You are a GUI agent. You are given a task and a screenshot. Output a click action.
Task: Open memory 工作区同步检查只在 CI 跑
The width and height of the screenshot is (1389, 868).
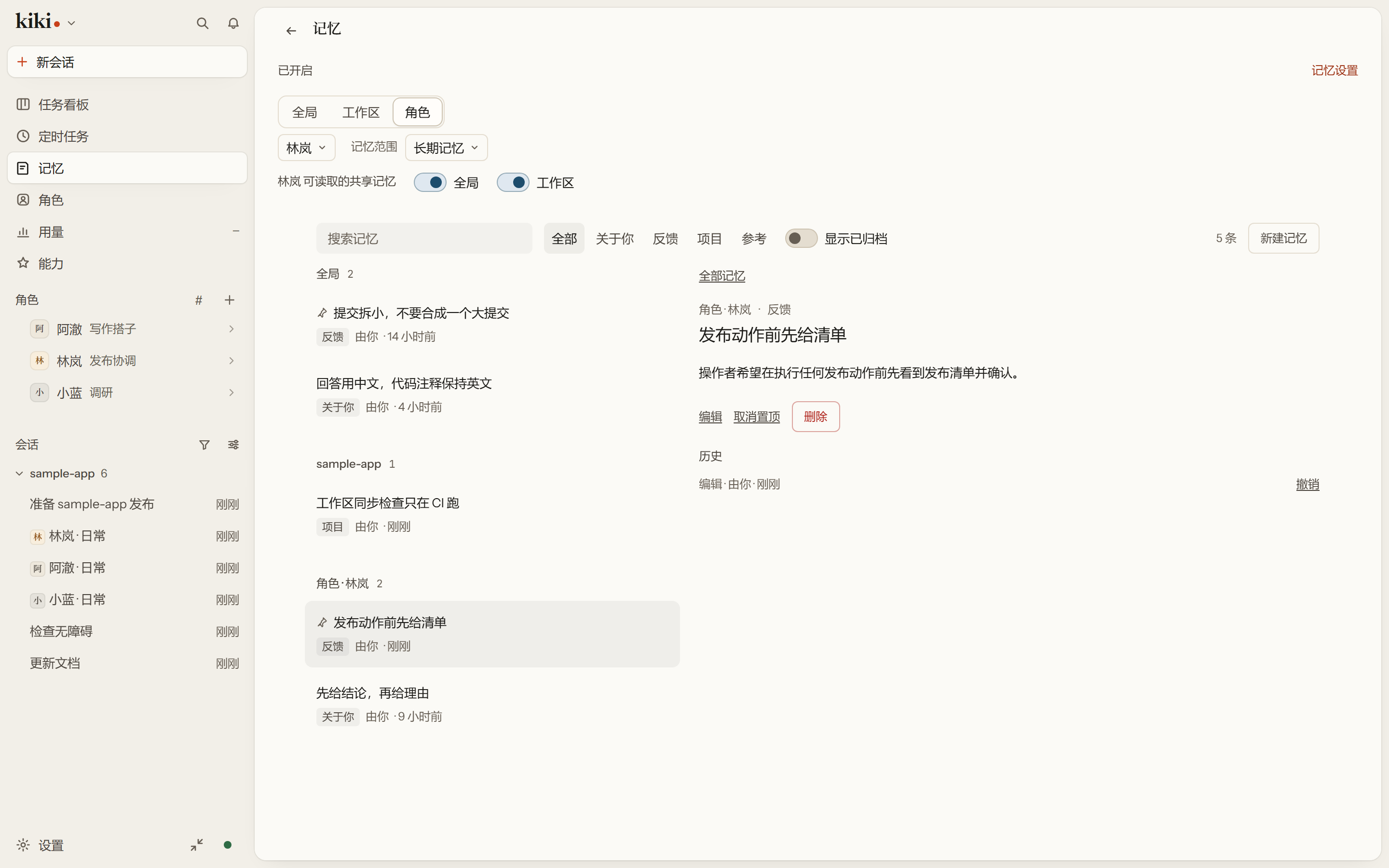click(492, 515)
